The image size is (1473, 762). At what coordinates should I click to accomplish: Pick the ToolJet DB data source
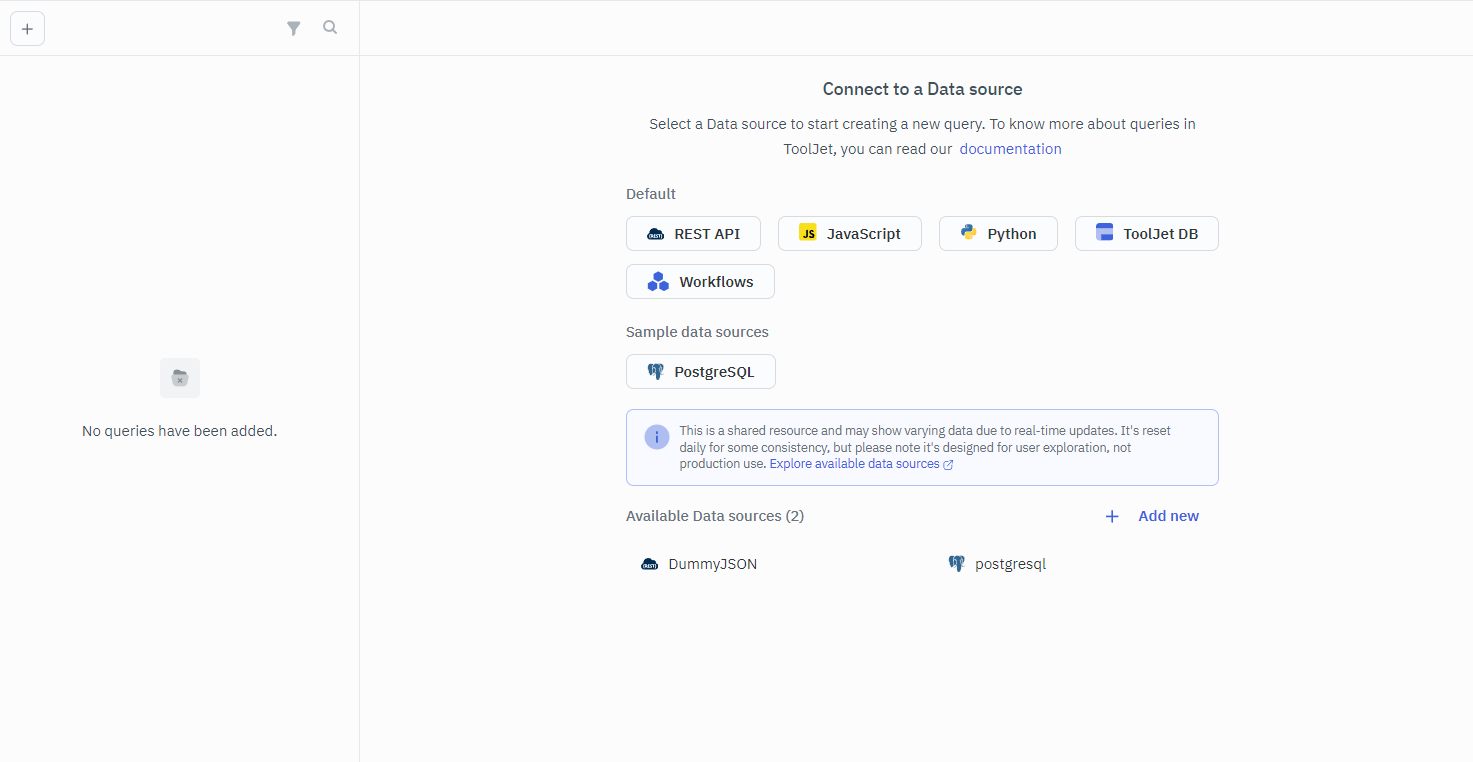click(x=1146, y=234)
